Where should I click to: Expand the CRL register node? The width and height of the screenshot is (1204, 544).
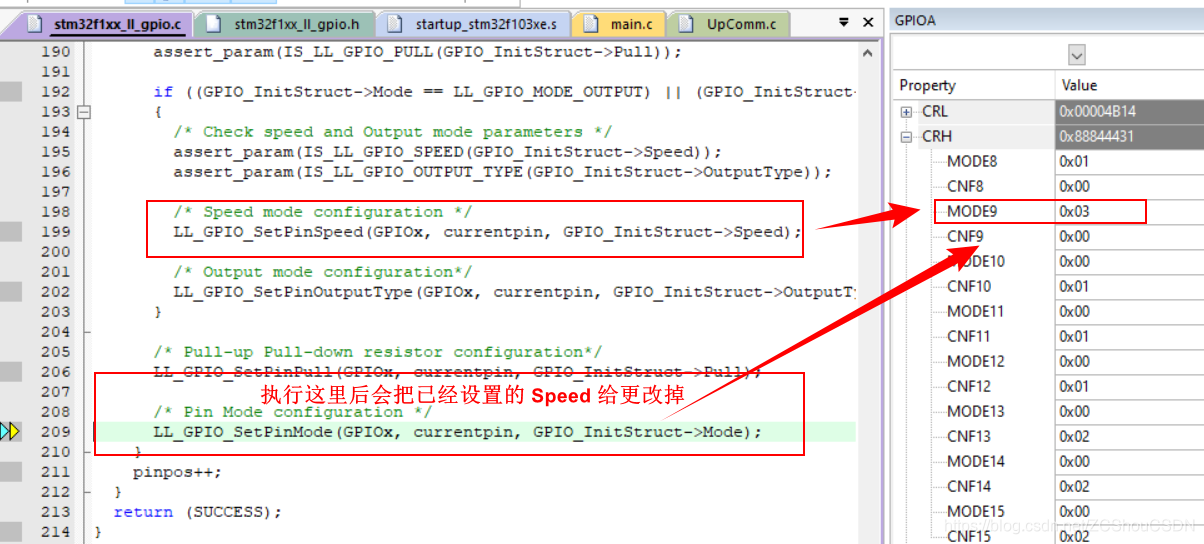pos(906,112)
